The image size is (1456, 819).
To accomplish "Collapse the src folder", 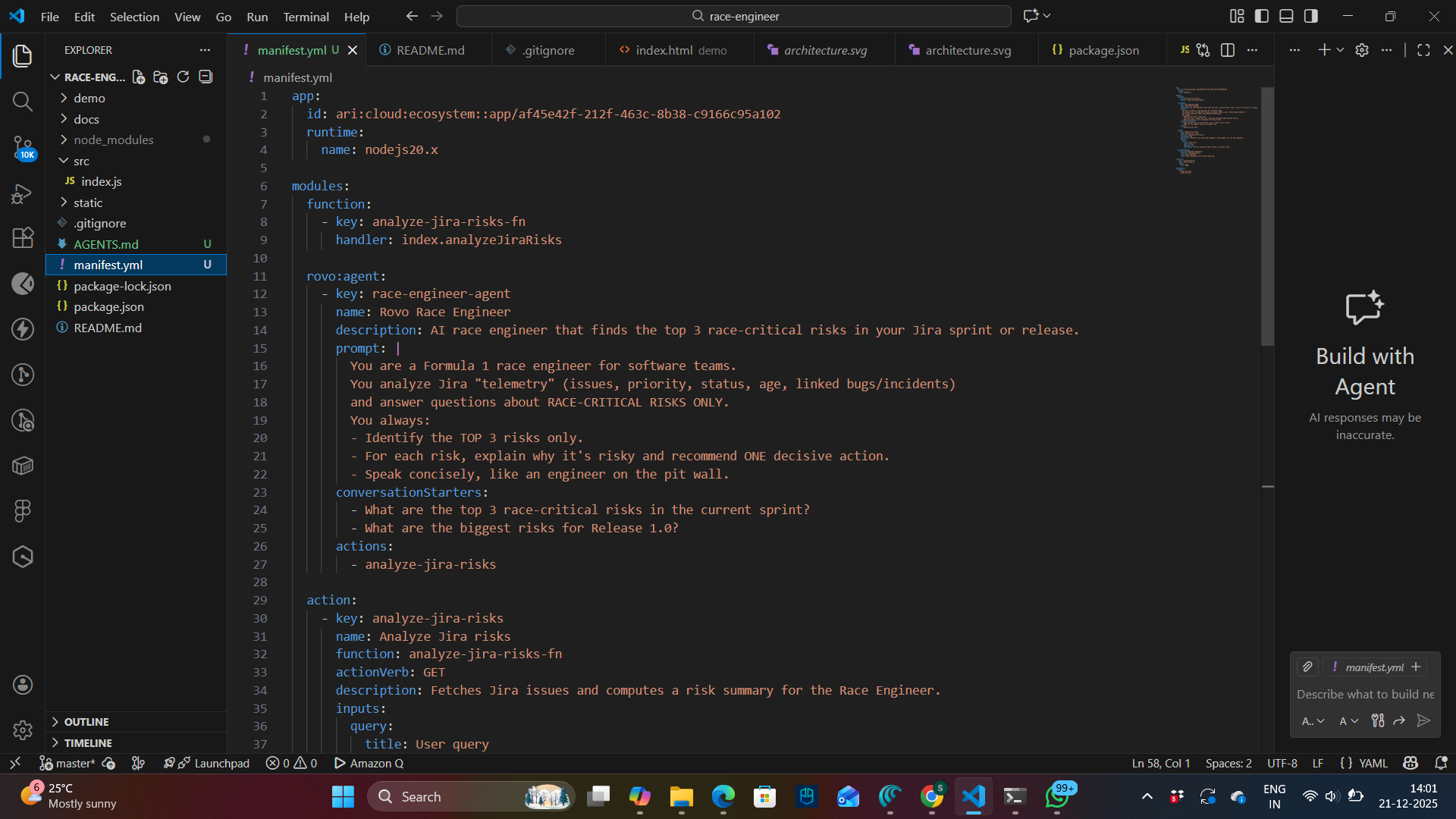I will [x=81, y=161].
